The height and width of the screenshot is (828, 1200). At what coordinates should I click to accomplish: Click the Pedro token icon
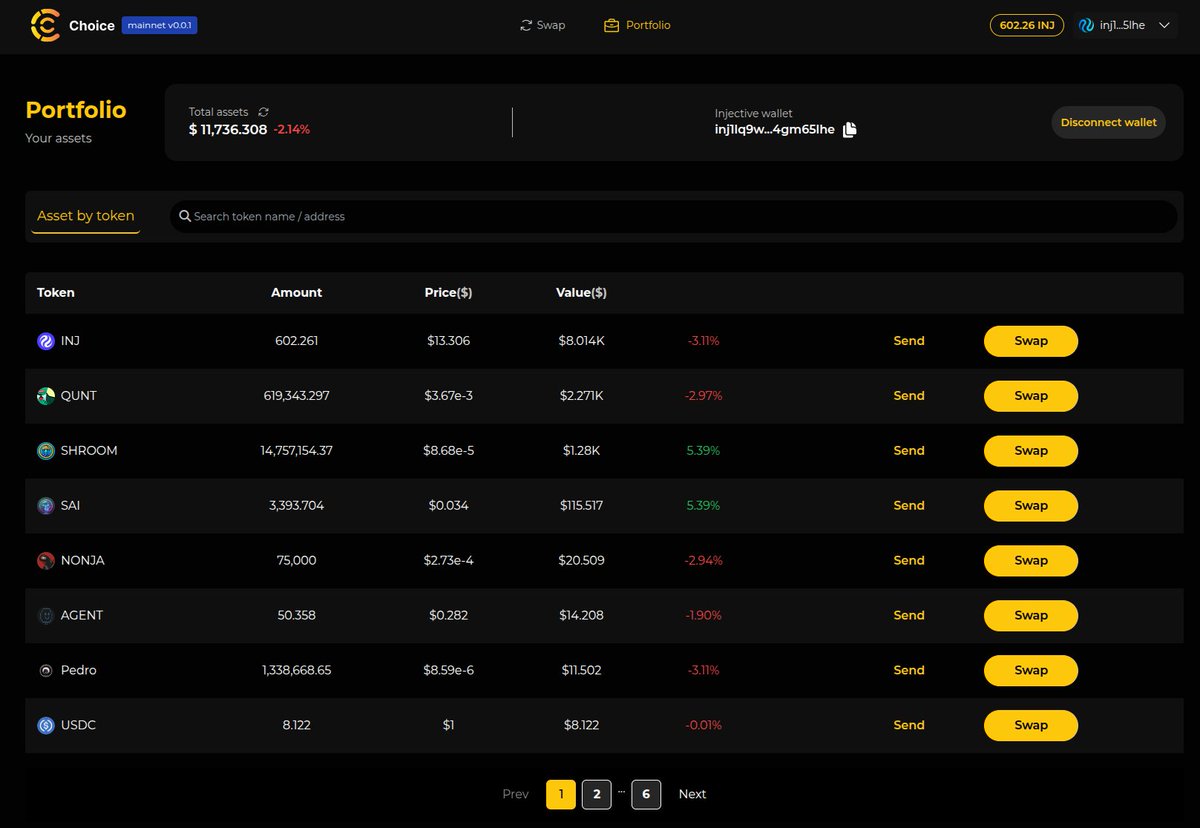tap(45, 671)
